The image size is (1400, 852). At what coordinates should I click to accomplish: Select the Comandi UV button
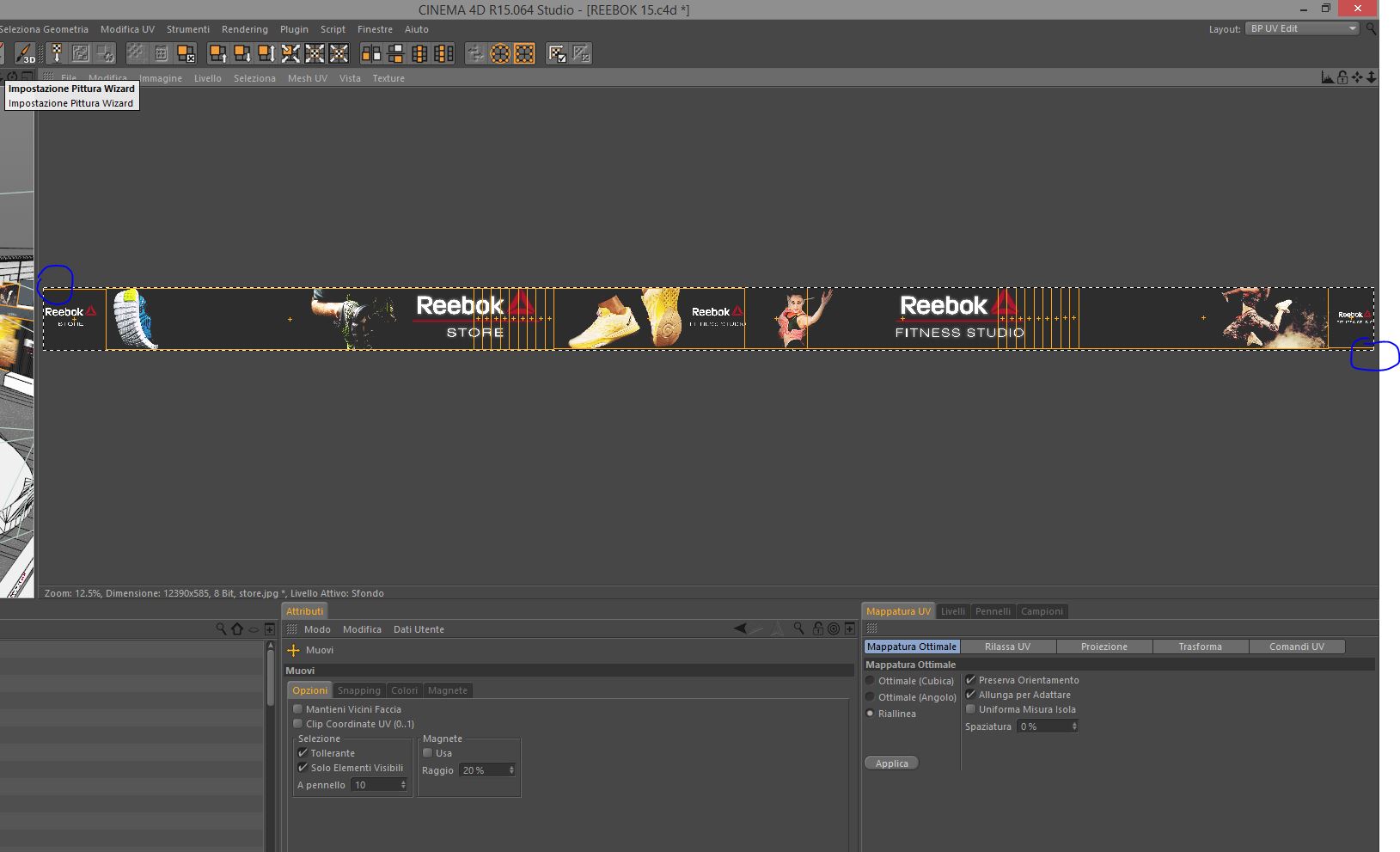tap(1297, 647)
